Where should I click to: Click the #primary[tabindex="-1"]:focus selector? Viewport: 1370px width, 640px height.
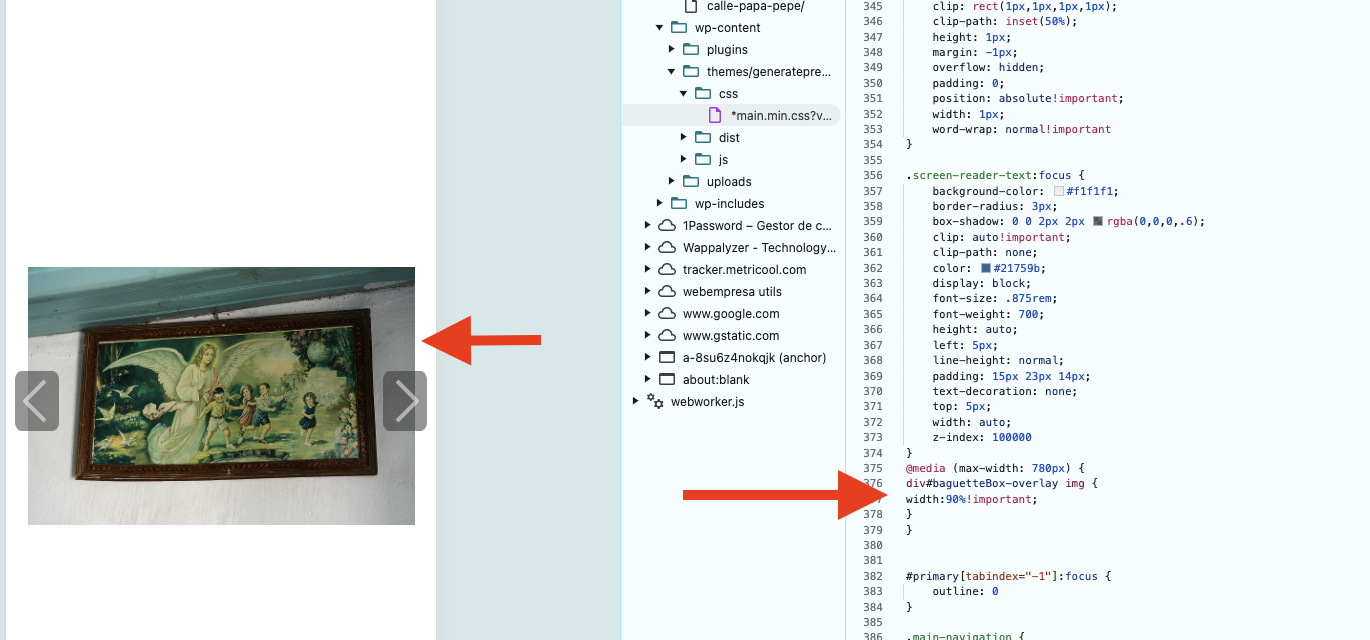click(x=1009, y=576)
